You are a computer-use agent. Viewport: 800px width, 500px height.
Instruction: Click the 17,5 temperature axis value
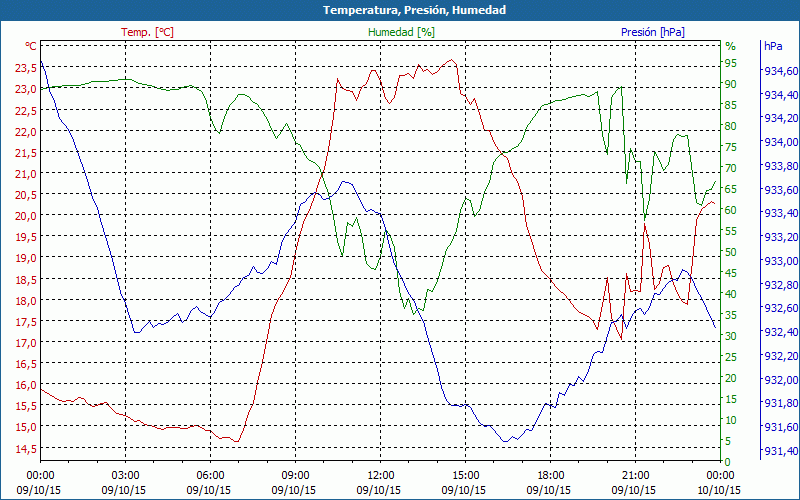[26, 321]
